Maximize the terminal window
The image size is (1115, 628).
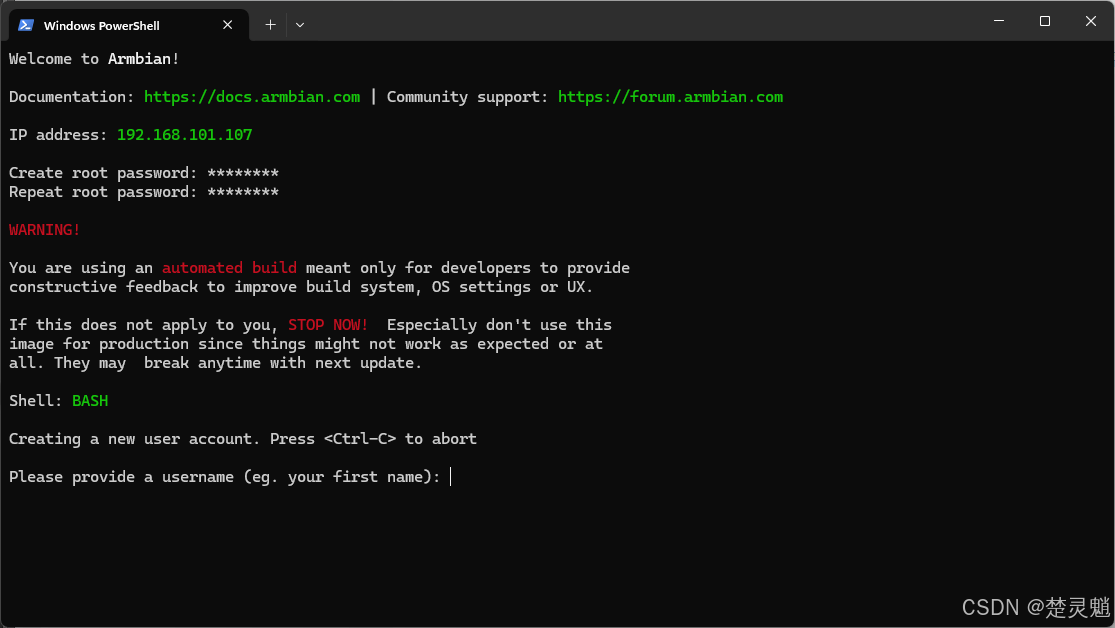tap(1045, 21)
